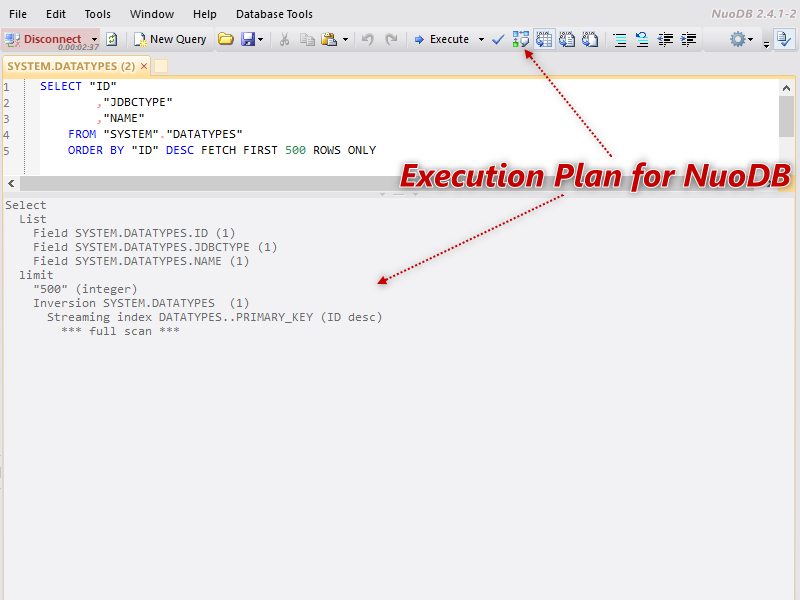Click the copy icon
Screen dimensions: 800x600
coord(307,39)
